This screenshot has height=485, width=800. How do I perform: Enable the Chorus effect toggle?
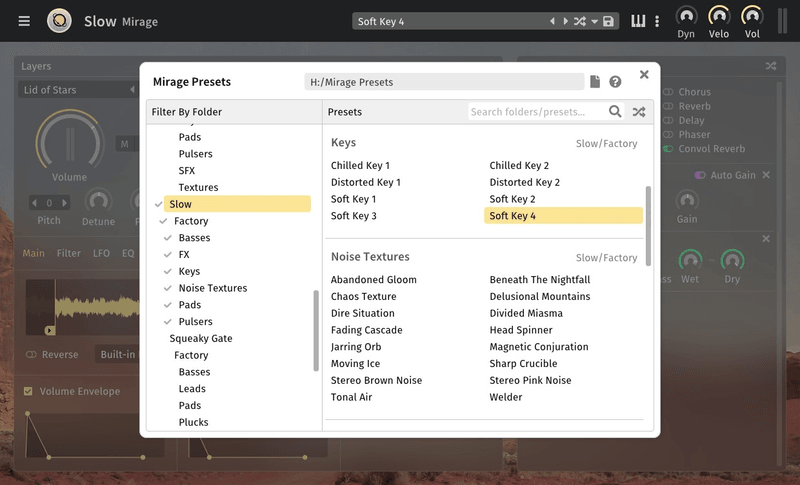[668, 93]
